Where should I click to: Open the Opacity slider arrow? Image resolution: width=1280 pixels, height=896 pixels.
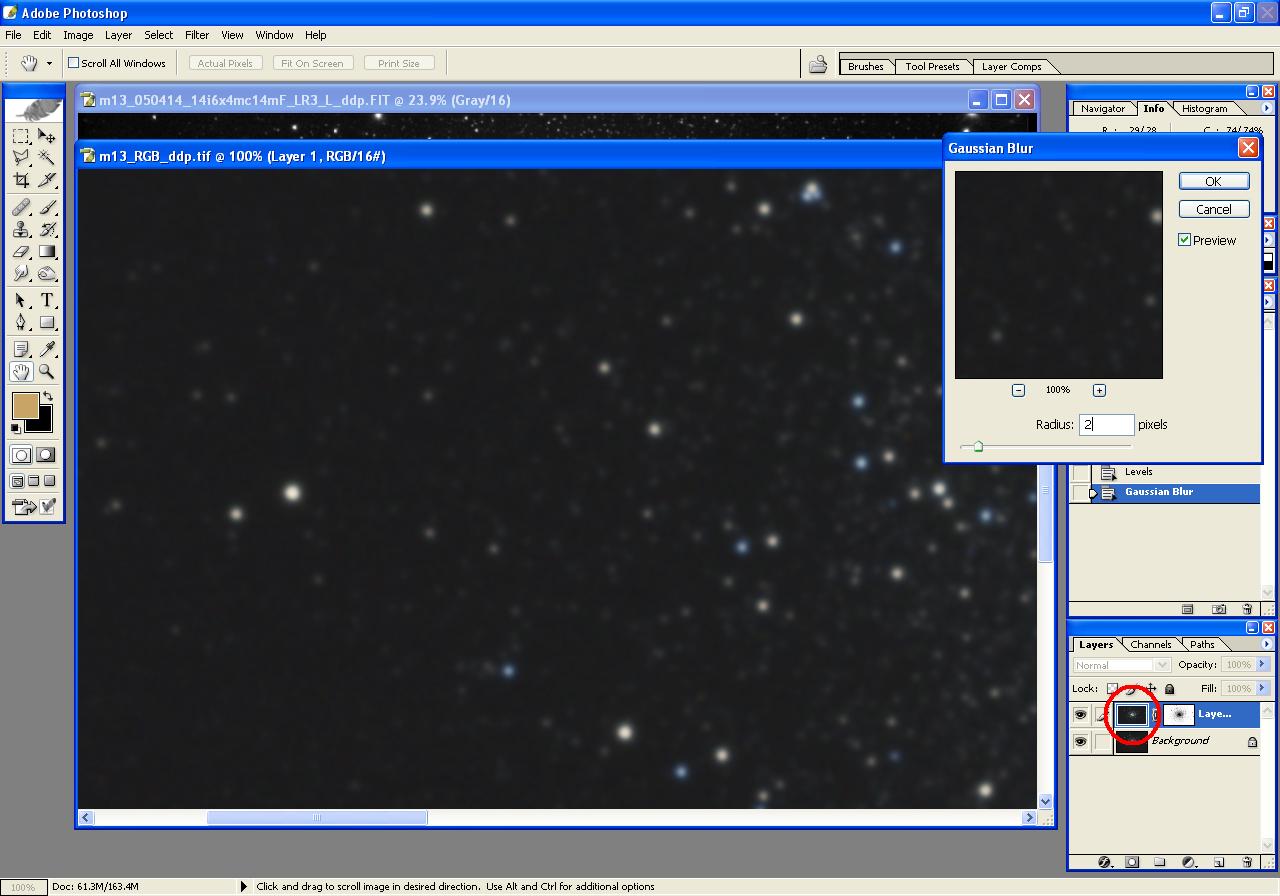pos(1262,665)
